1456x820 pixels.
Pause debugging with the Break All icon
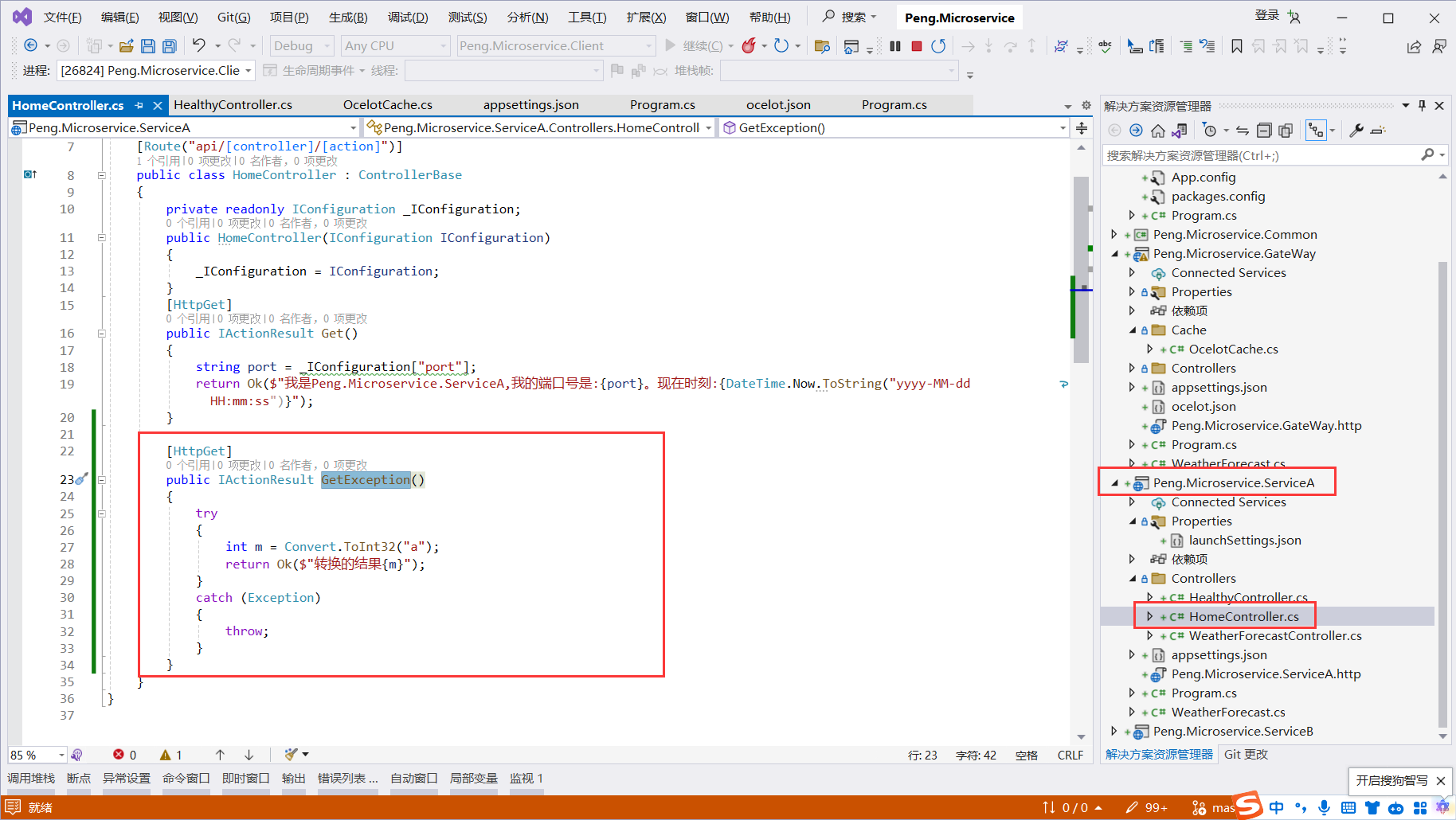point(895,46)
